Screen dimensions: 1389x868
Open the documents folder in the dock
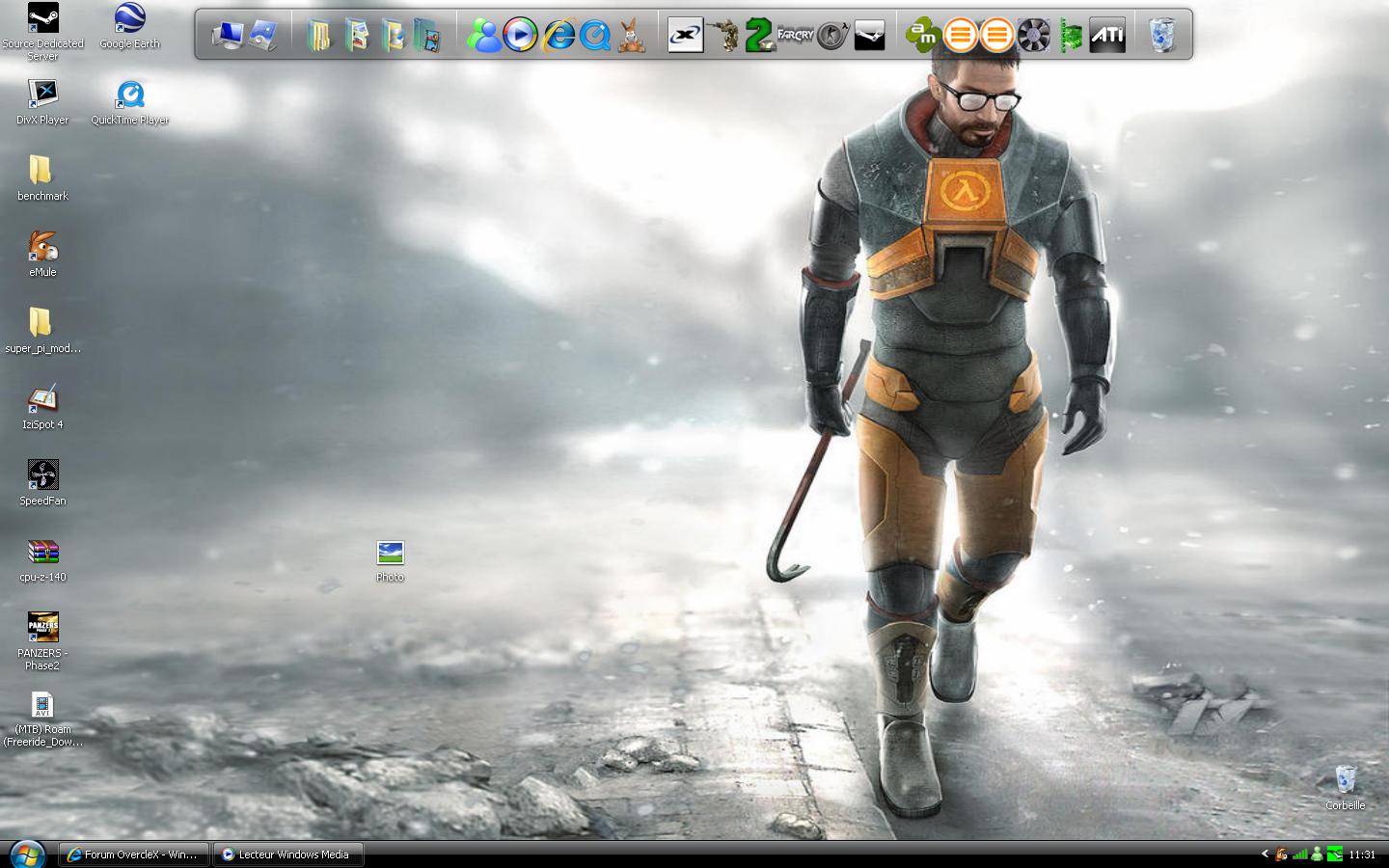319,36
